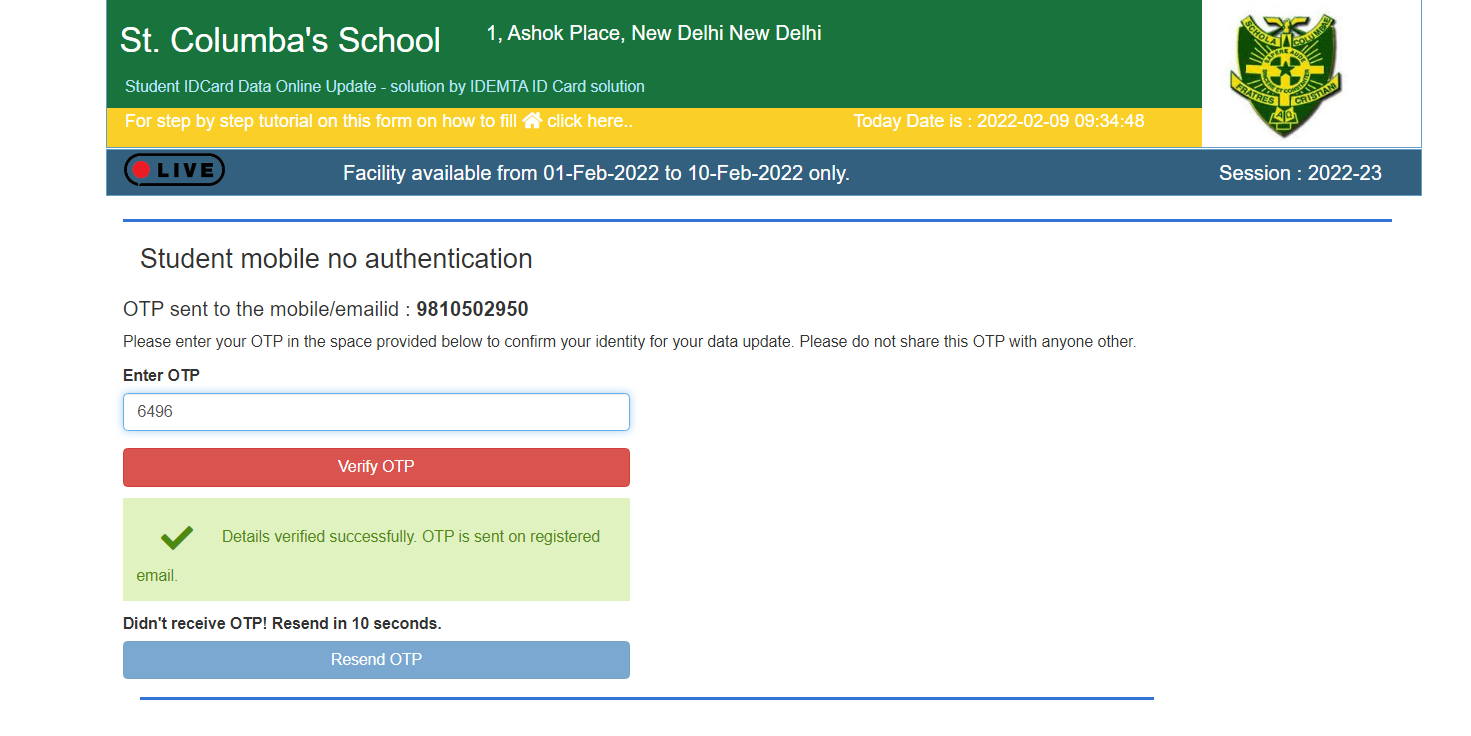Click the red LIVE badge icon
1471x736 pixels.
tap(174, 170)
